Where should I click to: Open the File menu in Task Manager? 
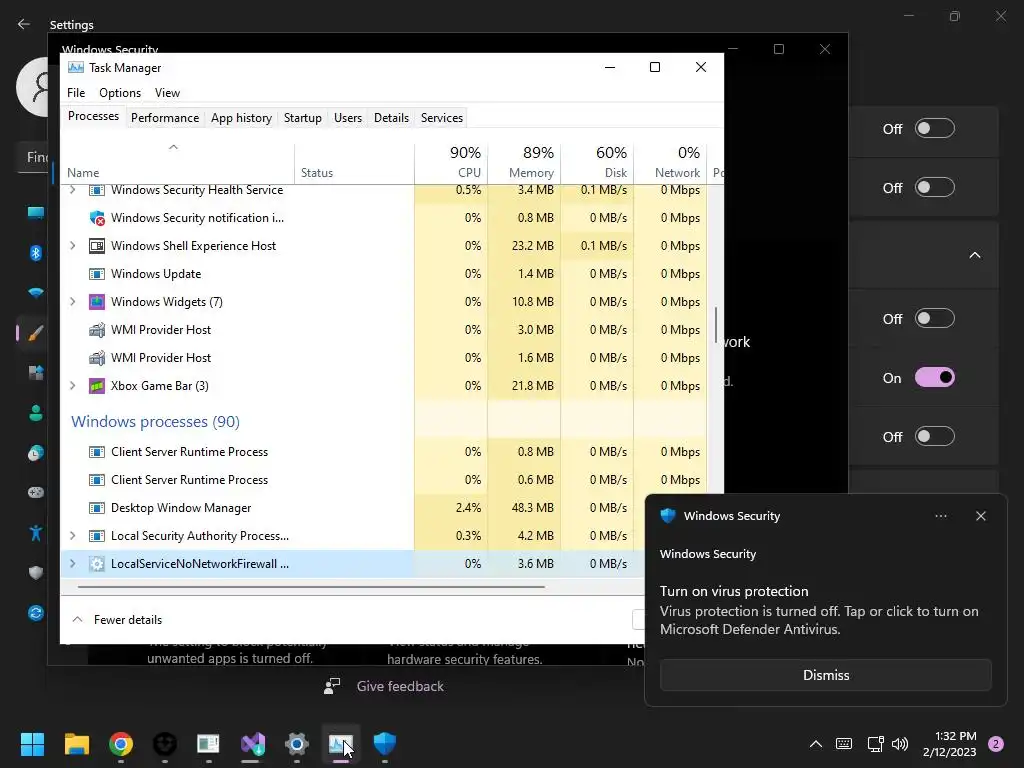(x=76, y=93)
